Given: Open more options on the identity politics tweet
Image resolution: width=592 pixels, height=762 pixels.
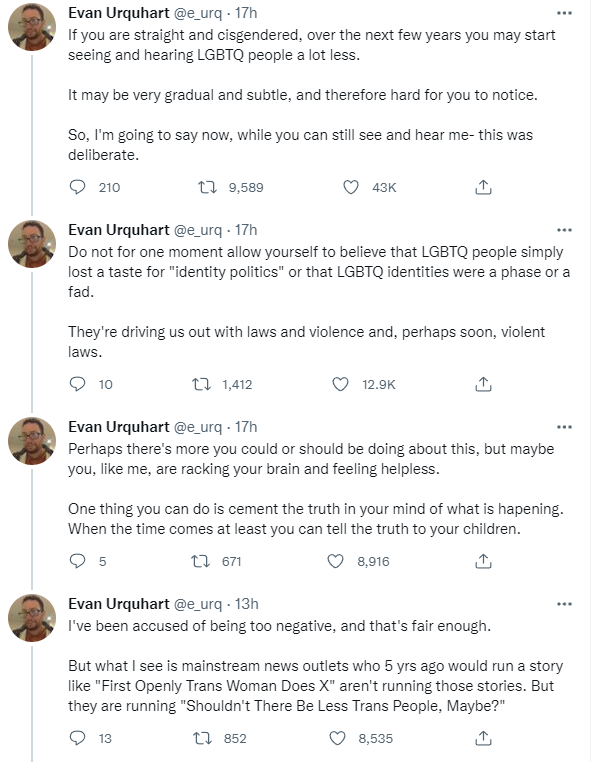Looking at the screenshot, I should click(x=564, y=230).
